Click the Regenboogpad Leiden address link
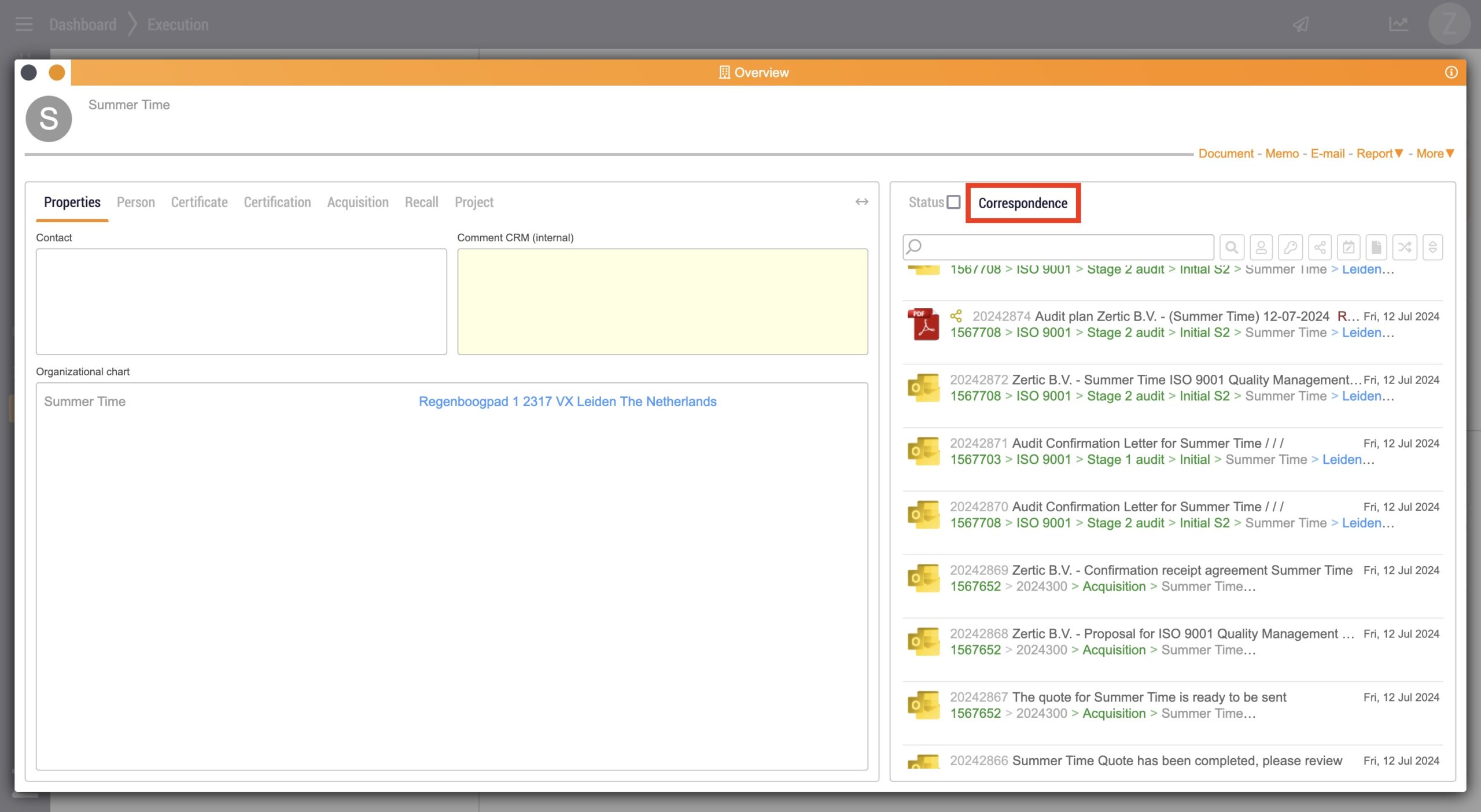Screen dimensions: 1481x812 567,401
